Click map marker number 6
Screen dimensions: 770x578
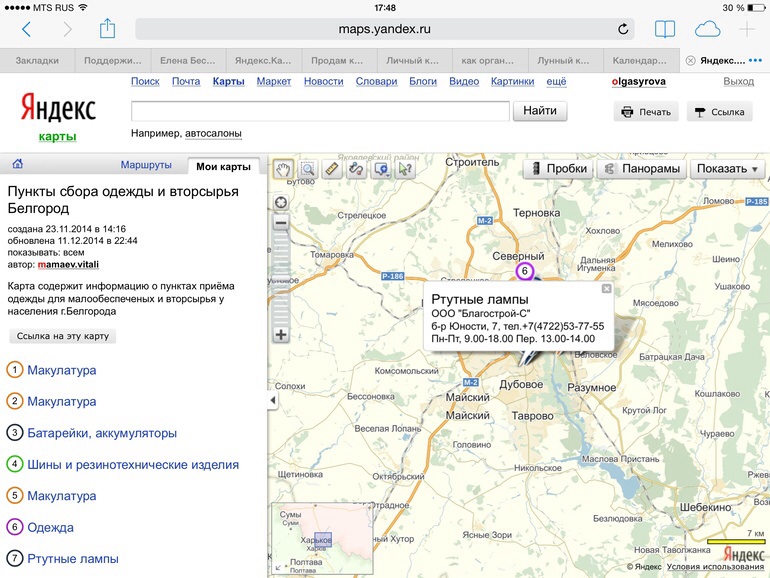pos(524,271)
